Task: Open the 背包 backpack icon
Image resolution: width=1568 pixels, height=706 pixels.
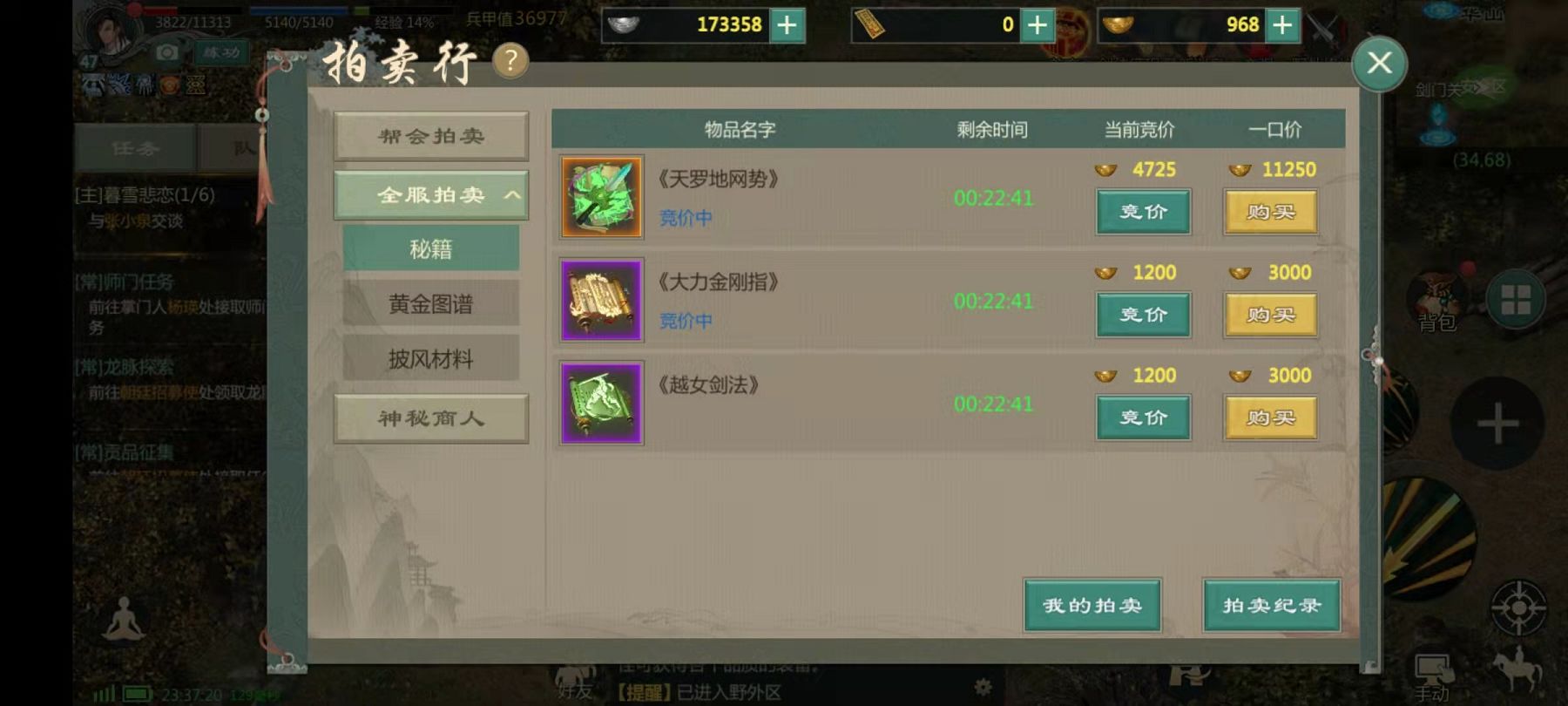Action: 1437,301
